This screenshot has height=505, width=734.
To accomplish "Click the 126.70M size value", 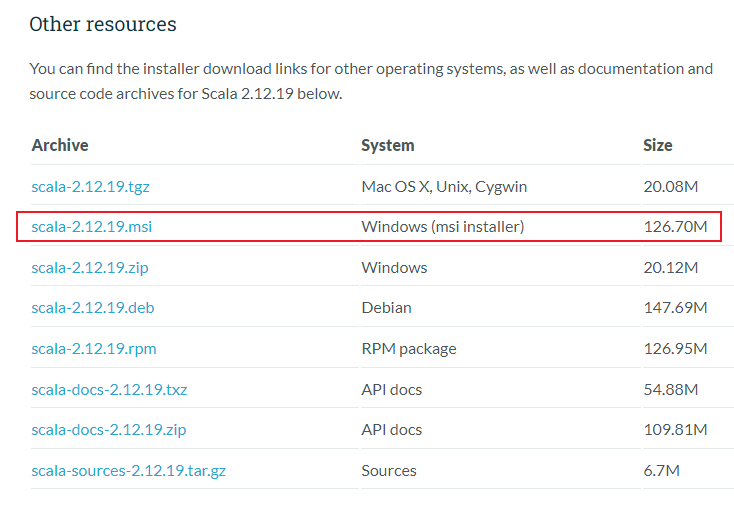I will point(675,227).
